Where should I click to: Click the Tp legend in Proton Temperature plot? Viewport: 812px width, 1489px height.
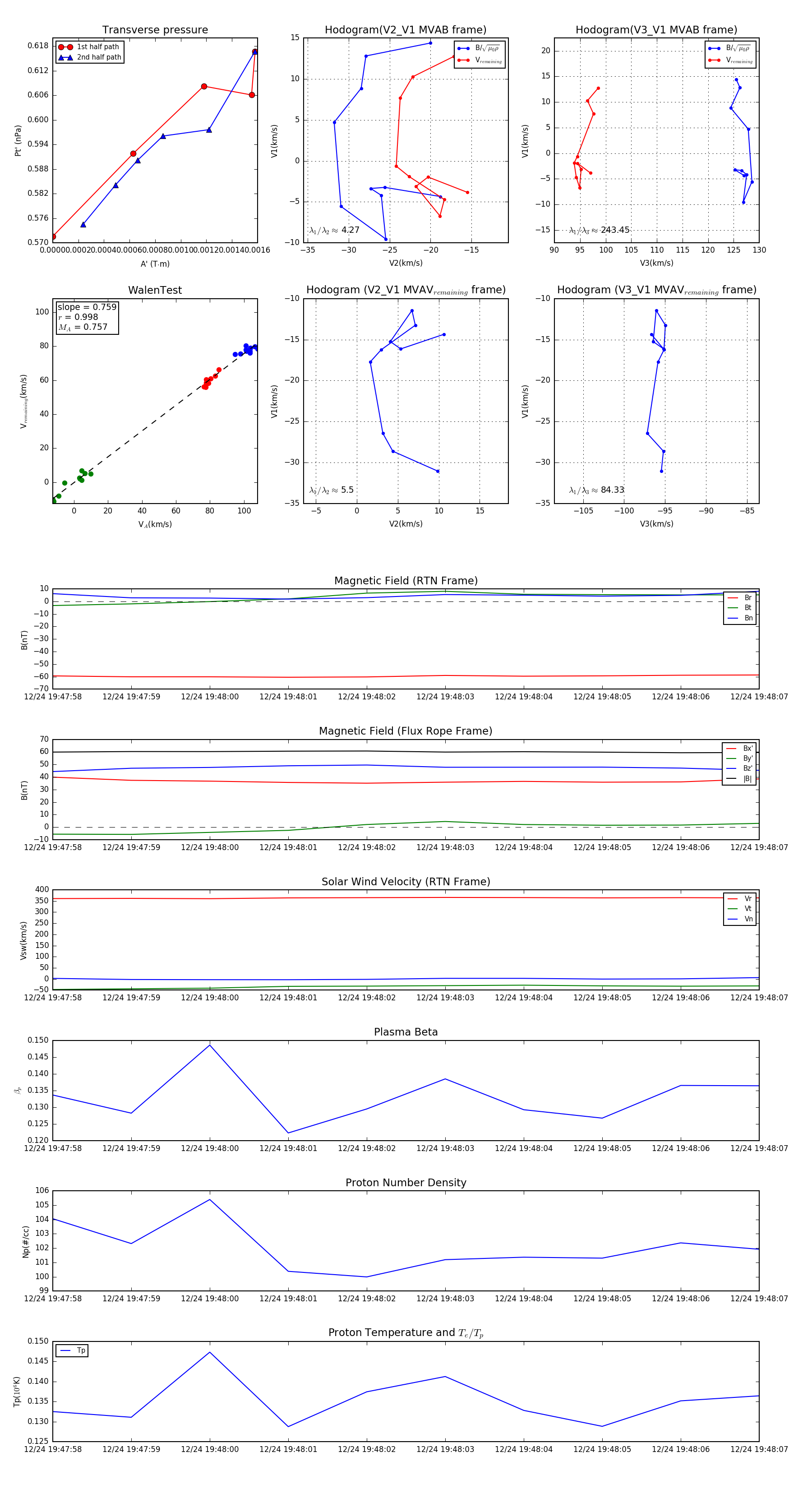72,1350
